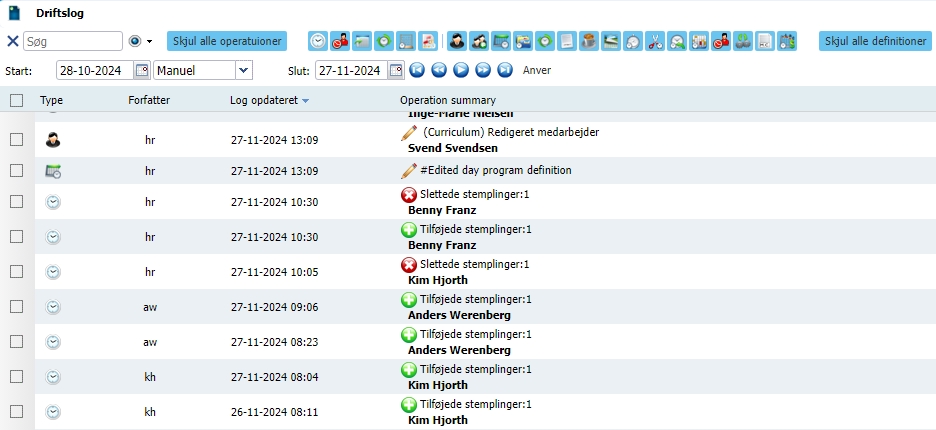
Task: Toggle the colored bars chart filter icon
Action: [699, 41]
